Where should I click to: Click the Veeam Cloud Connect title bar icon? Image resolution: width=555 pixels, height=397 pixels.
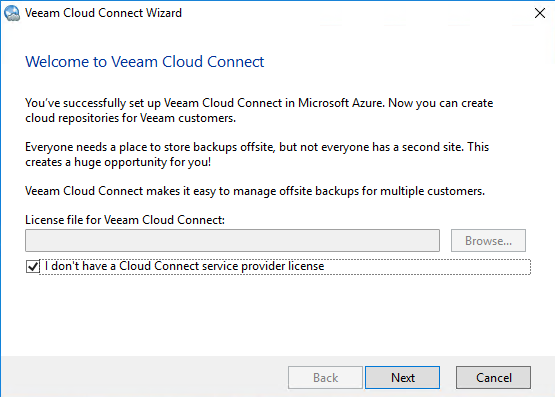pyautogui.click(x=12, y=13)
